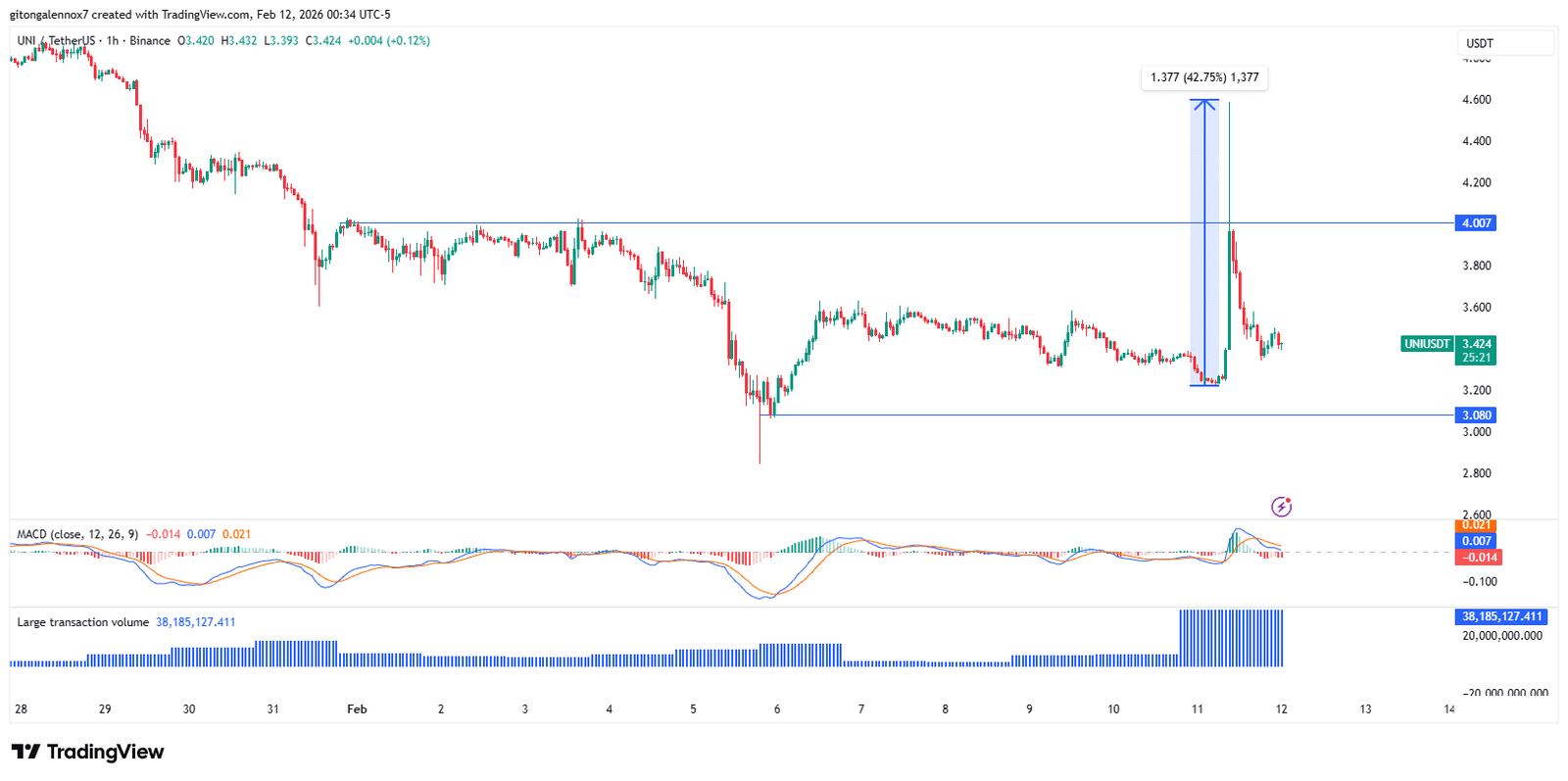Image resolution: width=1568 pixels, height=781 pixels.
Task: Click the purple lightning bolt event icon
Action: [x=1281, y=507]
